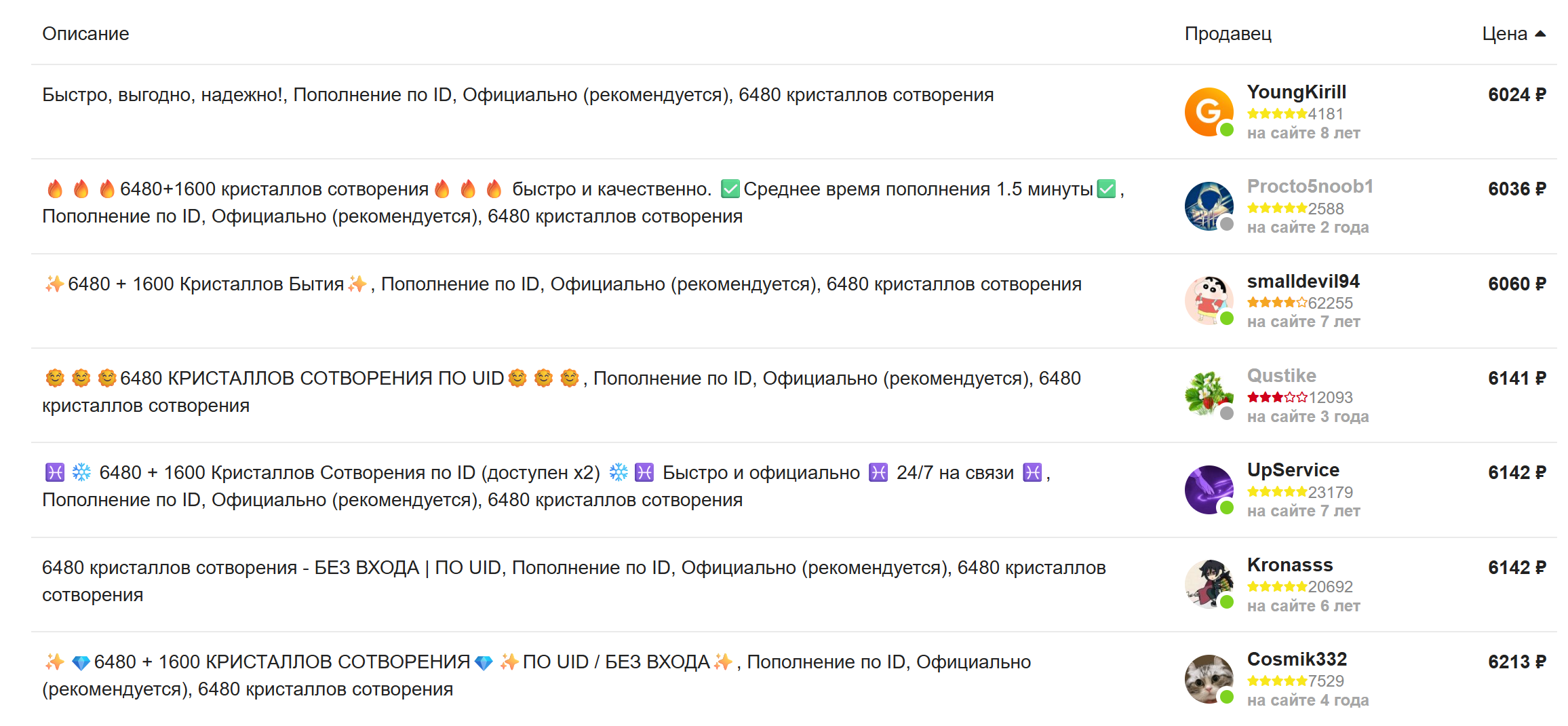Open Kronasss's anime character avatar
The image size is (1568, 726).
[1209, 584]
